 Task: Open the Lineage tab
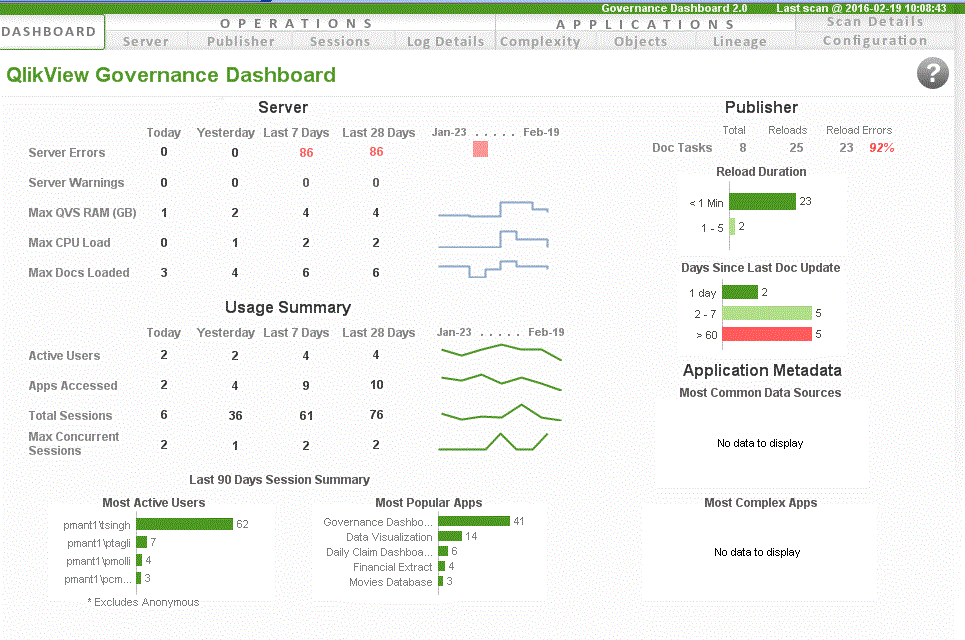coord(740,41)
